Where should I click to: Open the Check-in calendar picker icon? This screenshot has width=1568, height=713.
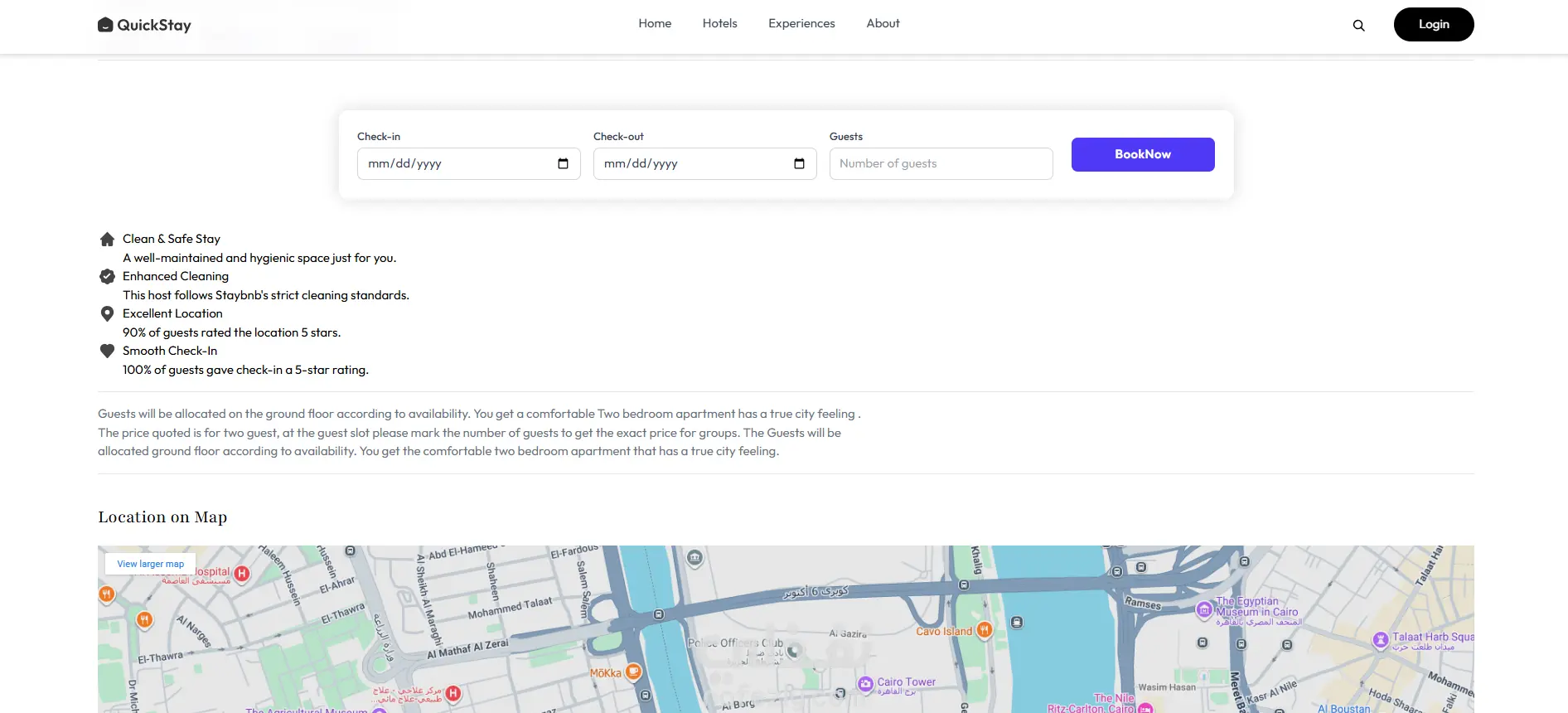[563, 163]
